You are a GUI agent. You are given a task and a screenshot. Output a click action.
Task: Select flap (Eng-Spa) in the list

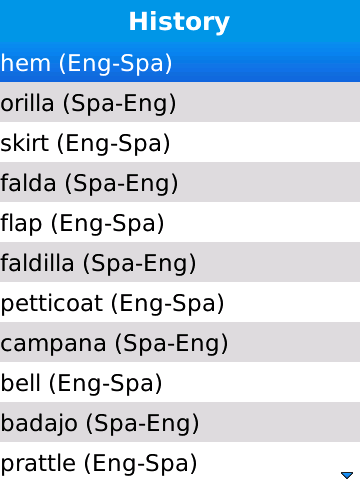180,222
